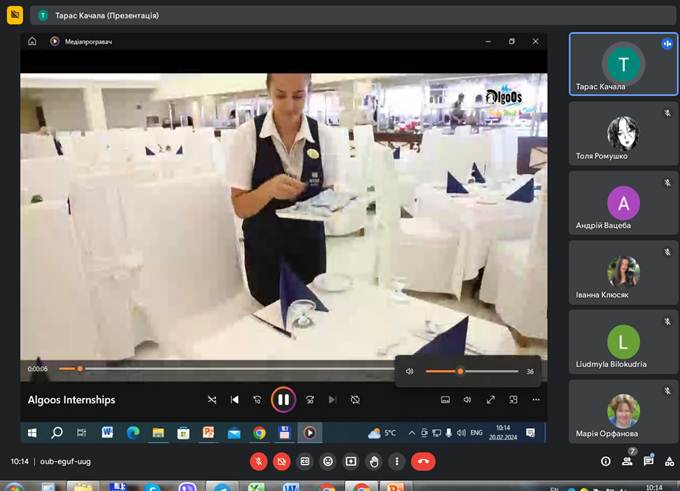Unmute the microphone in Meet

[x=258, y=461]
